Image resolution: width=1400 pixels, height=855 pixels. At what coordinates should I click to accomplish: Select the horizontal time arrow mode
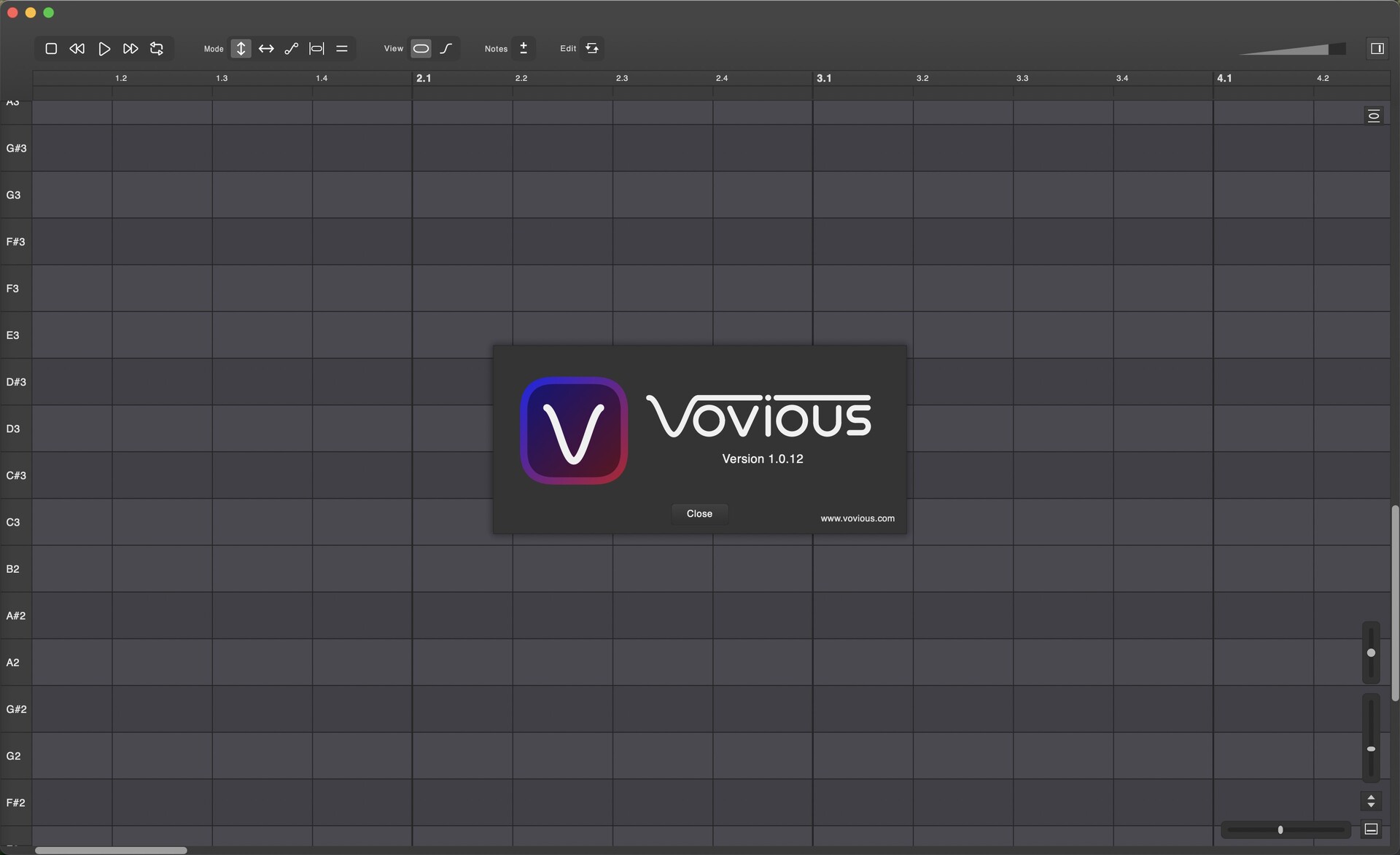pos(266,49)
